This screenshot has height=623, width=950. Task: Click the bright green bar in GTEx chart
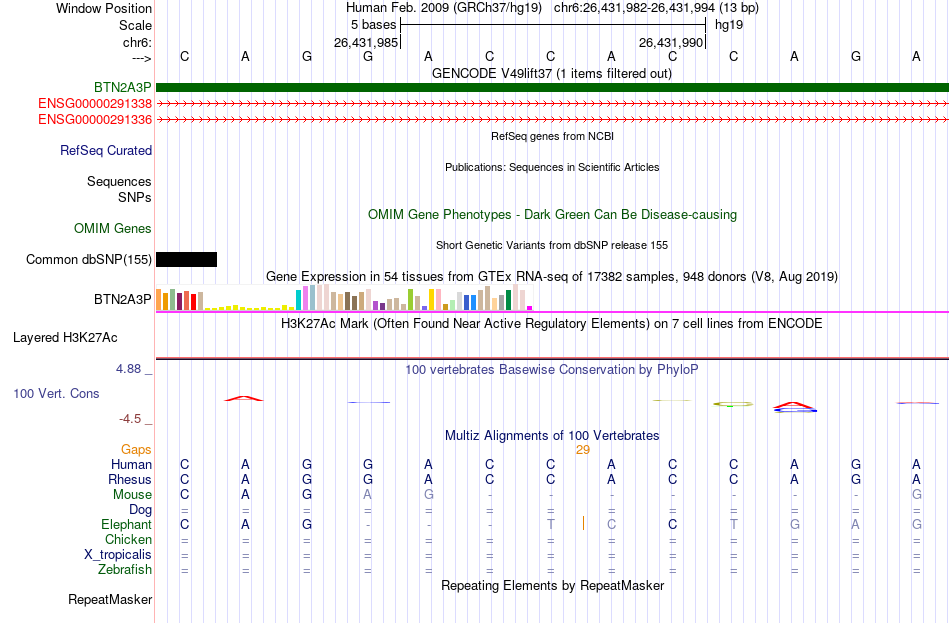[x=410, y=299]
